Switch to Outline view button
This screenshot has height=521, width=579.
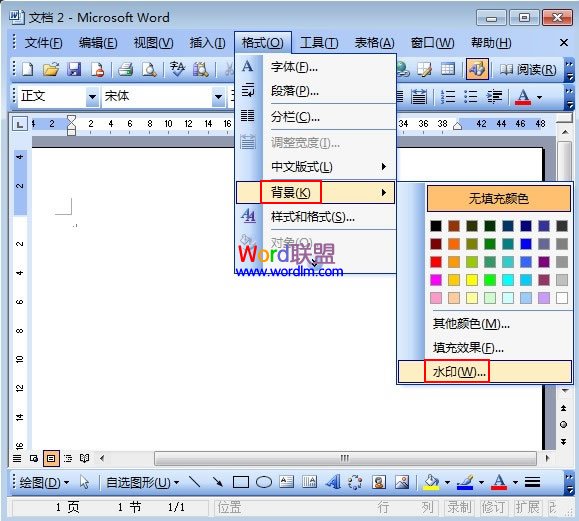68,459
